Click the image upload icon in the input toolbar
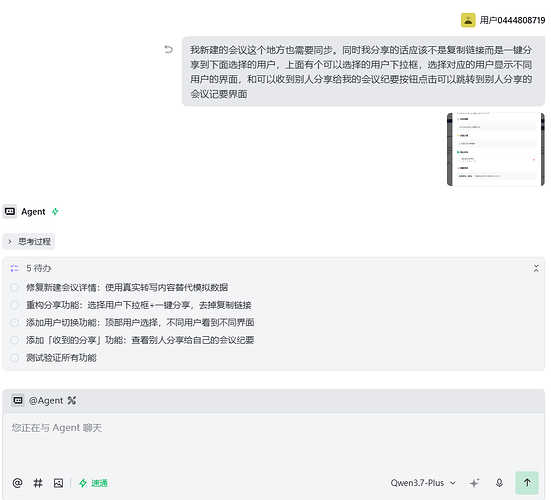This screenshot has width=551, height=500. pyautogui.click(x=58, y=483)
